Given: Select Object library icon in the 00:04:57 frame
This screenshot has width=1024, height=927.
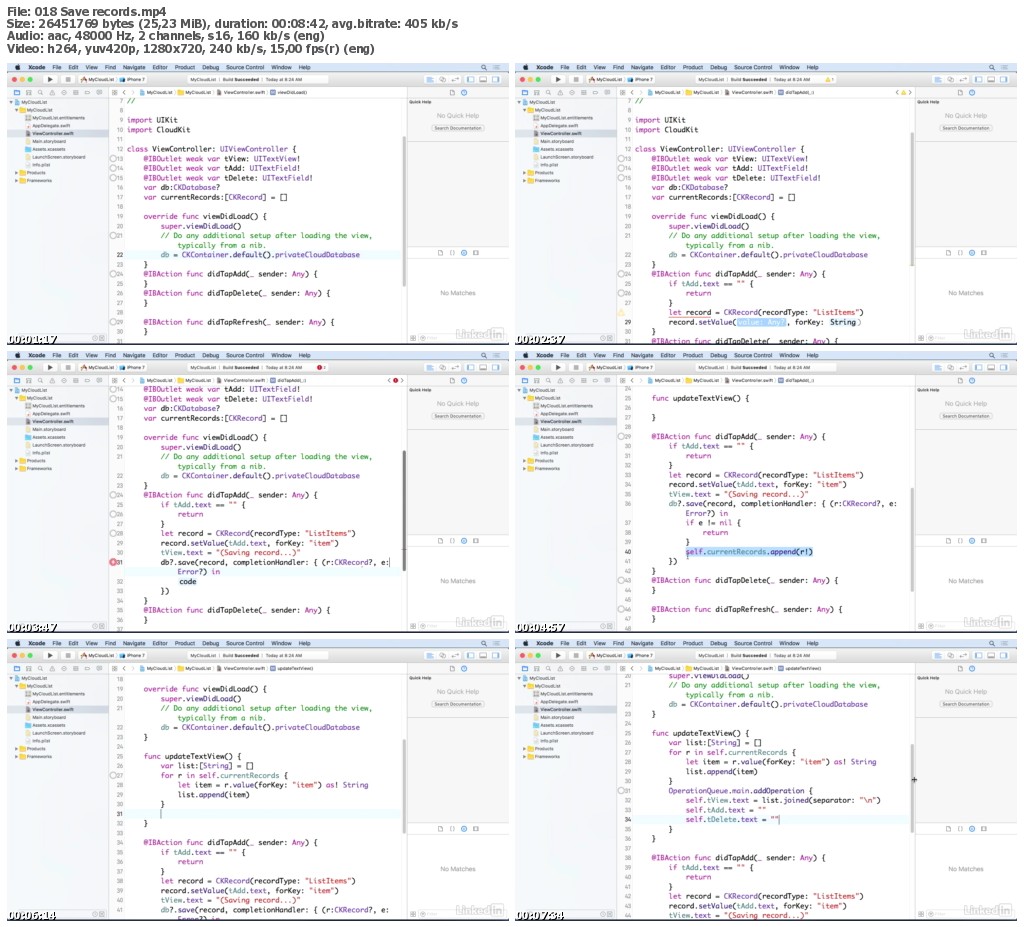Looking at the screenshot, I should pos(972,541).
